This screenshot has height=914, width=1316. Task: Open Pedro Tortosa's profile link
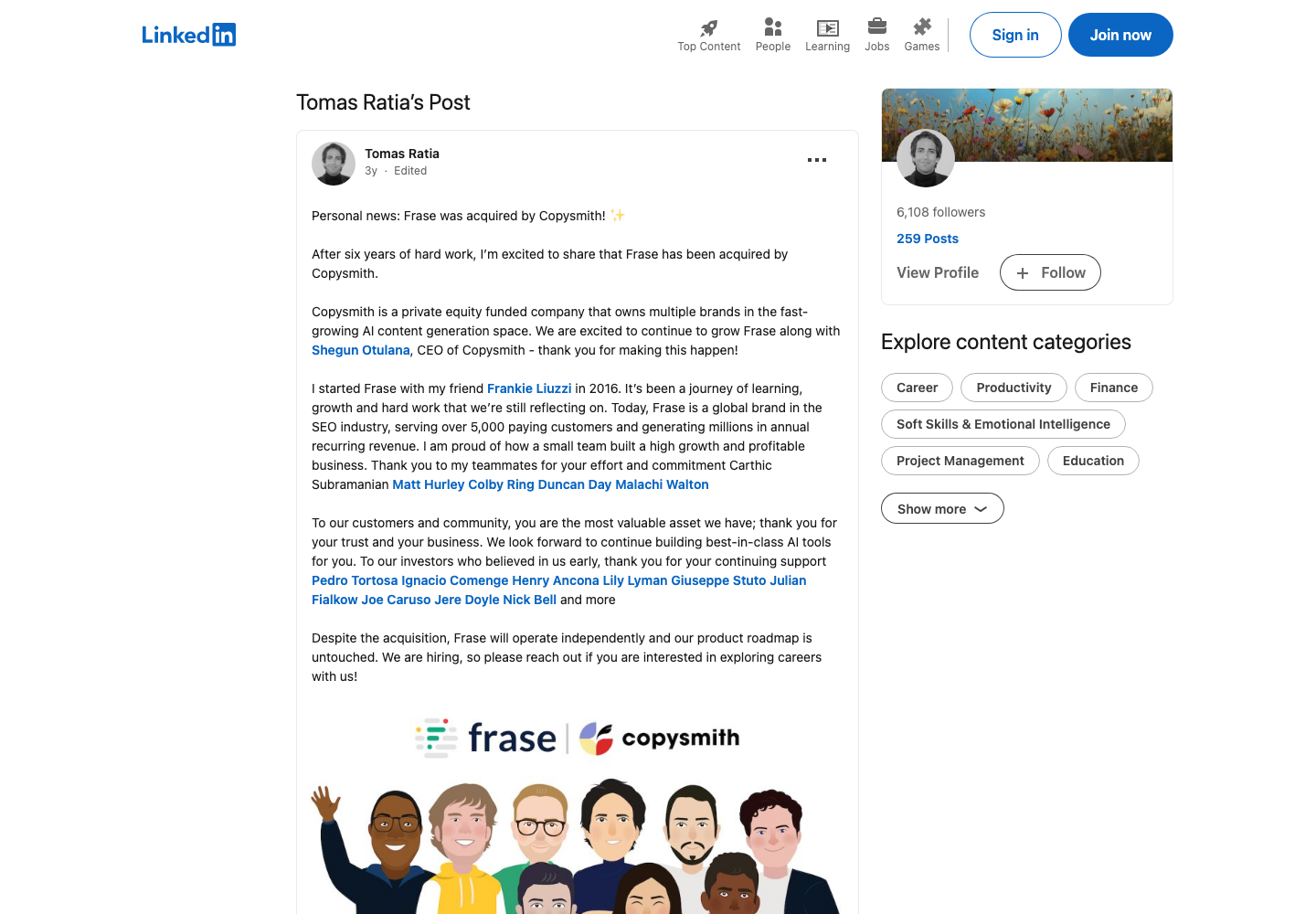(x=355, y=580)
